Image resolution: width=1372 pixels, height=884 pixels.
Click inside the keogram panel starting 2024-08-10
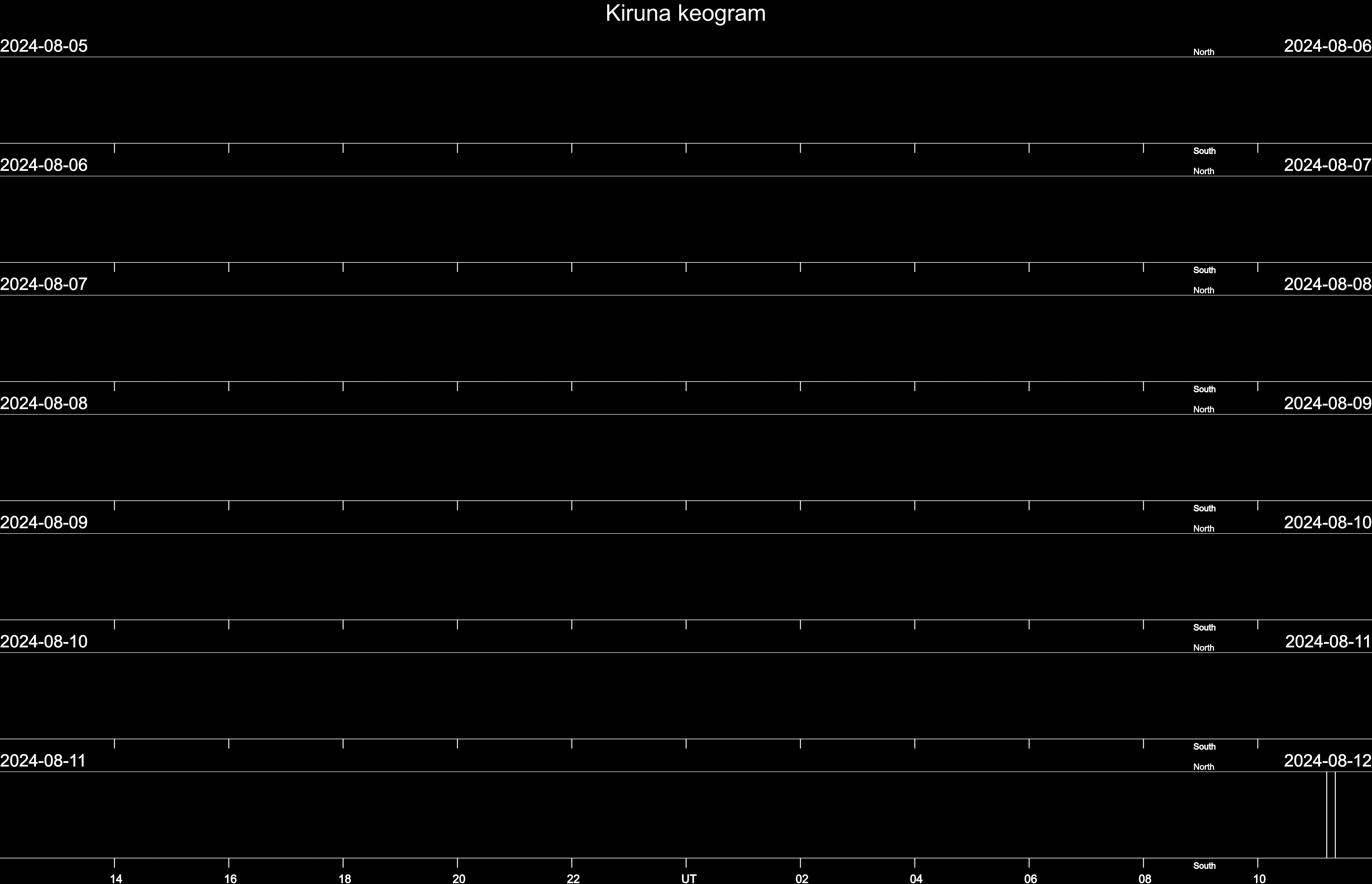(x=686, y=696)
